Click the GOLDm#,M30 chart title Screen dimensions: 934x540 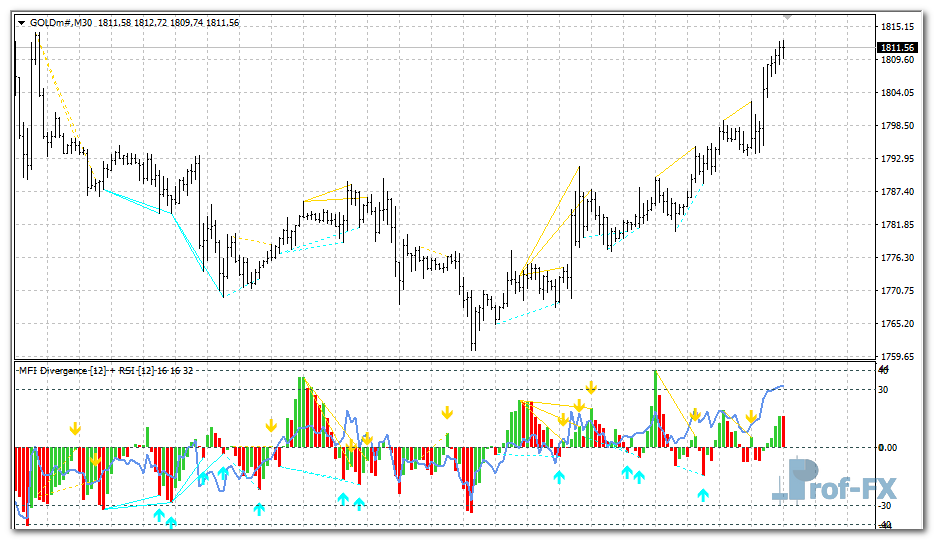[x=62, y=21]
